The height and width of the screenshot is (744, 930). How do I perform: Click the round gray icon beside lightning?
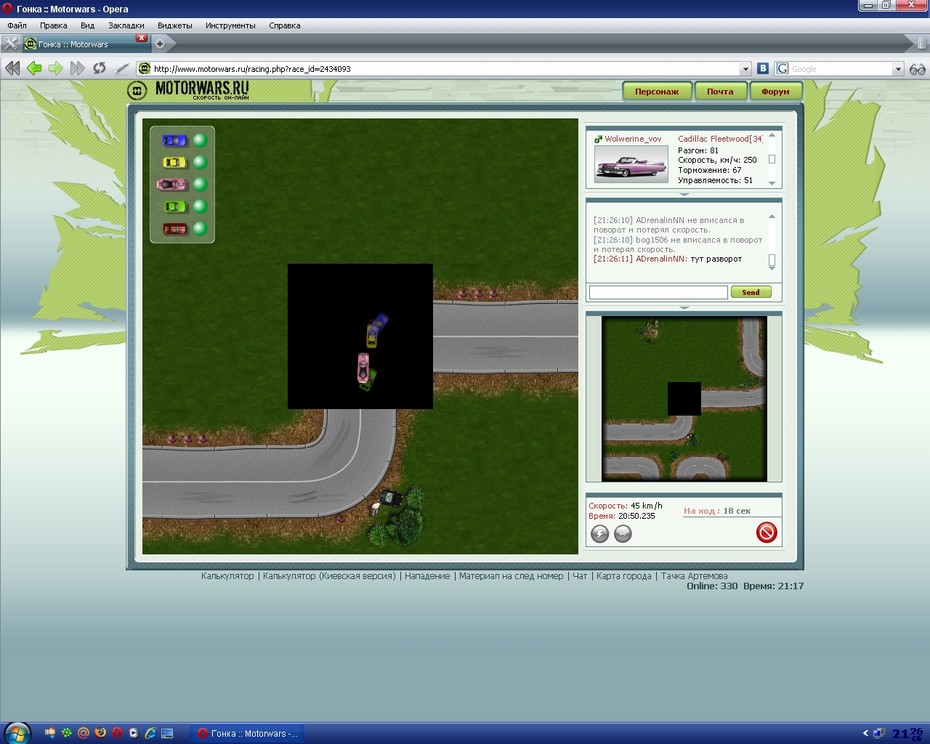point(622,534)
